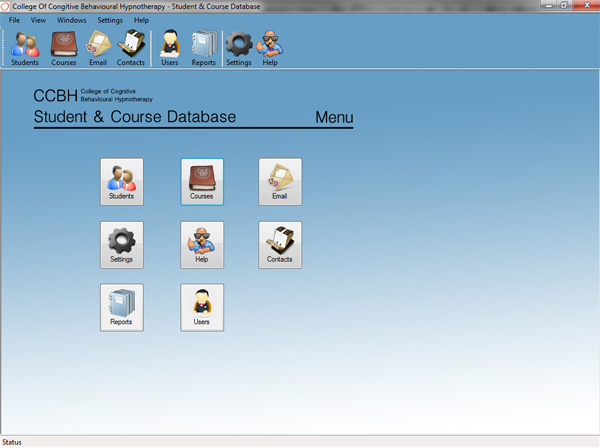Open Courses from the top toolbar
This screenshot has width=600, height=448.
coord(64,49)
